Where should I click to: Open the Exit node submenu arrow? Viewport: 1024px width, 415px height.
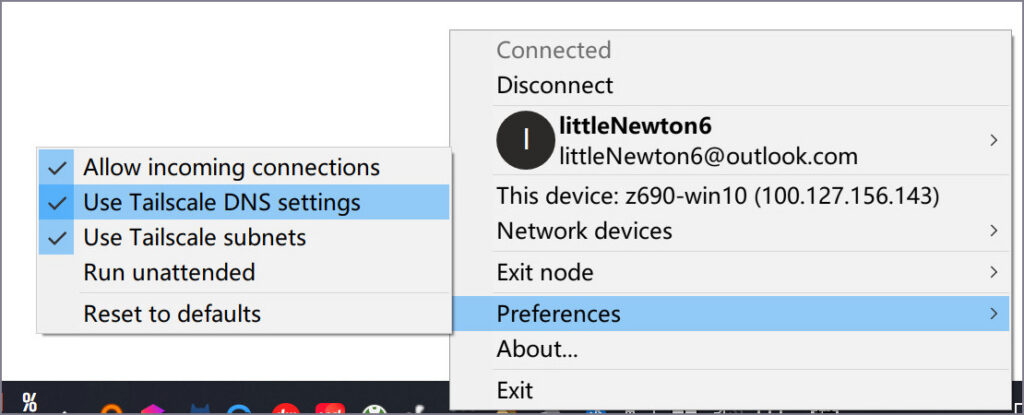click(993, 272)
